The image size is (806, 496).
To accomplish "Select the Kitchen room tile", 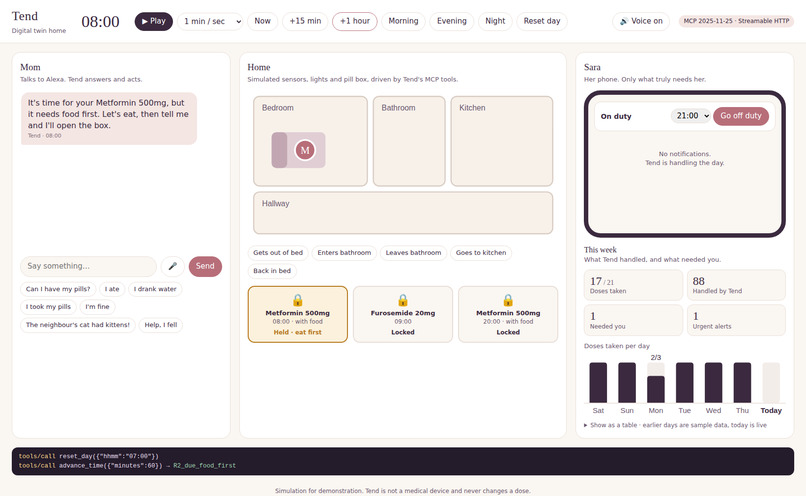I will 502,141.
